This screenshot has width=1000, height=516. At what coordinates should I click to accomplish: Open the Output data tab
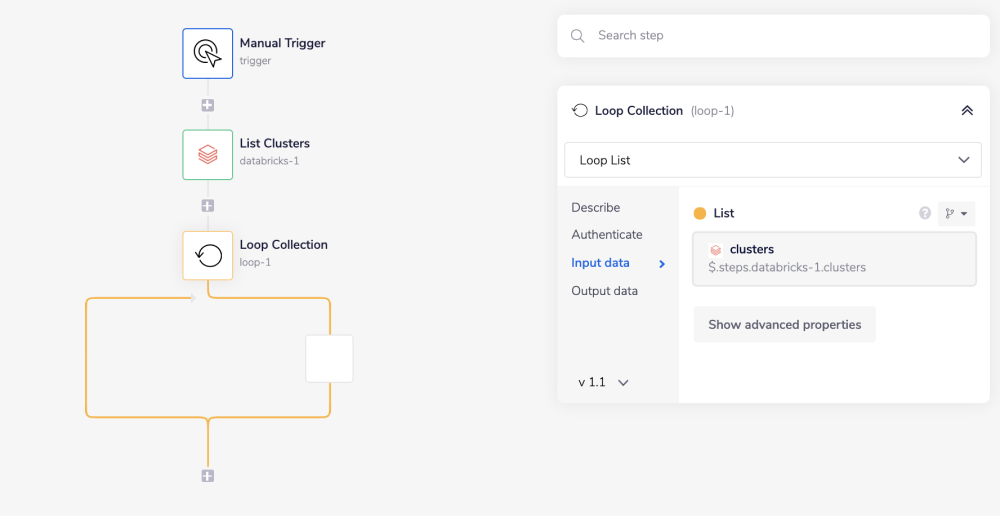[604, 291]
